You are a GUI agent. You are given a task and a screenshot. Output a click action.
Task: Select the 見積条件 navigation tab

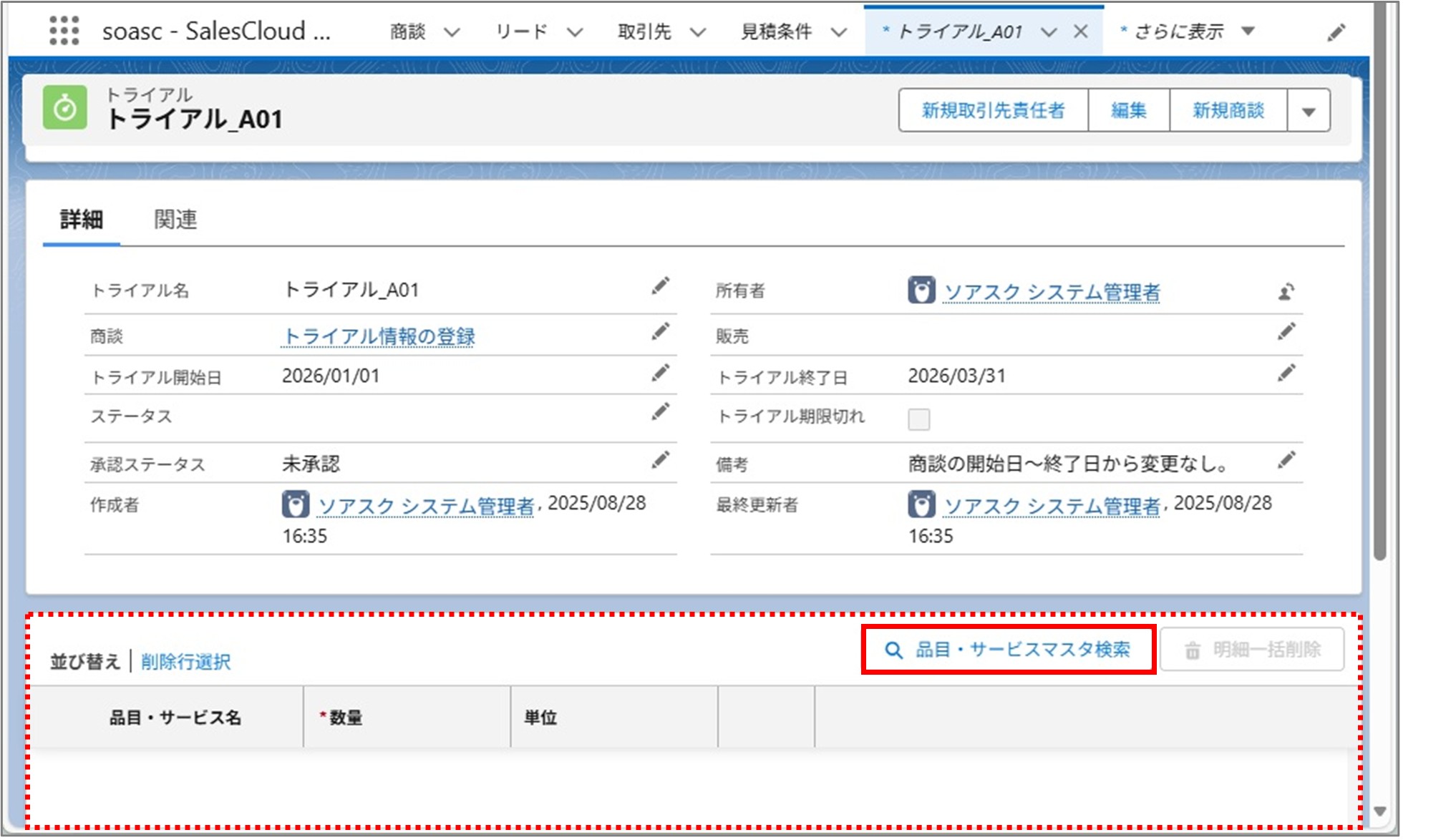coord(776,31)
